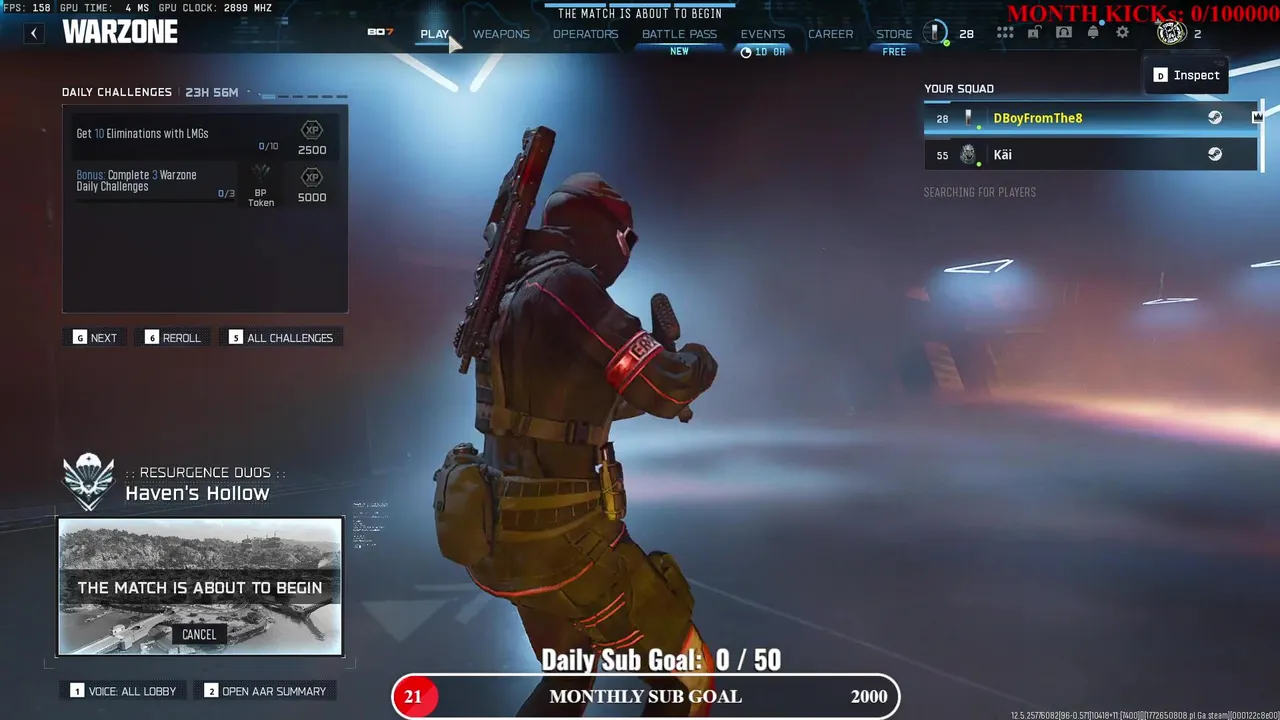
Task: Select squad member Käi
Action: tap(1091, 154)
